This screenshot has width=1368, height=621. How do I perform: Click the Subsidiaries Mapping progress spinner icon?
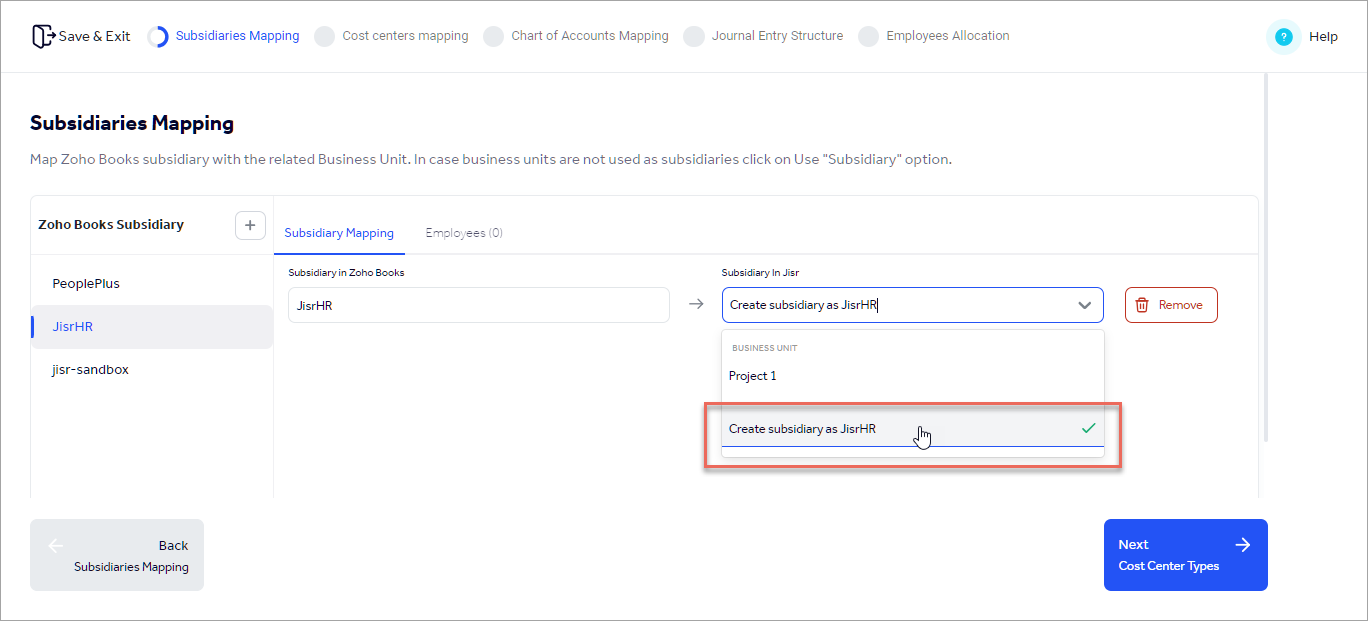pyautogui.click(x=158, y=35)
